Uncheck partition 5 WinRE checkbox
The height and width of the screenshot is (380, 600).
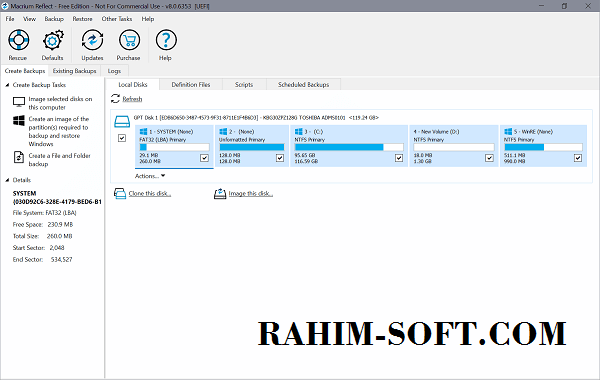point(578,158)
